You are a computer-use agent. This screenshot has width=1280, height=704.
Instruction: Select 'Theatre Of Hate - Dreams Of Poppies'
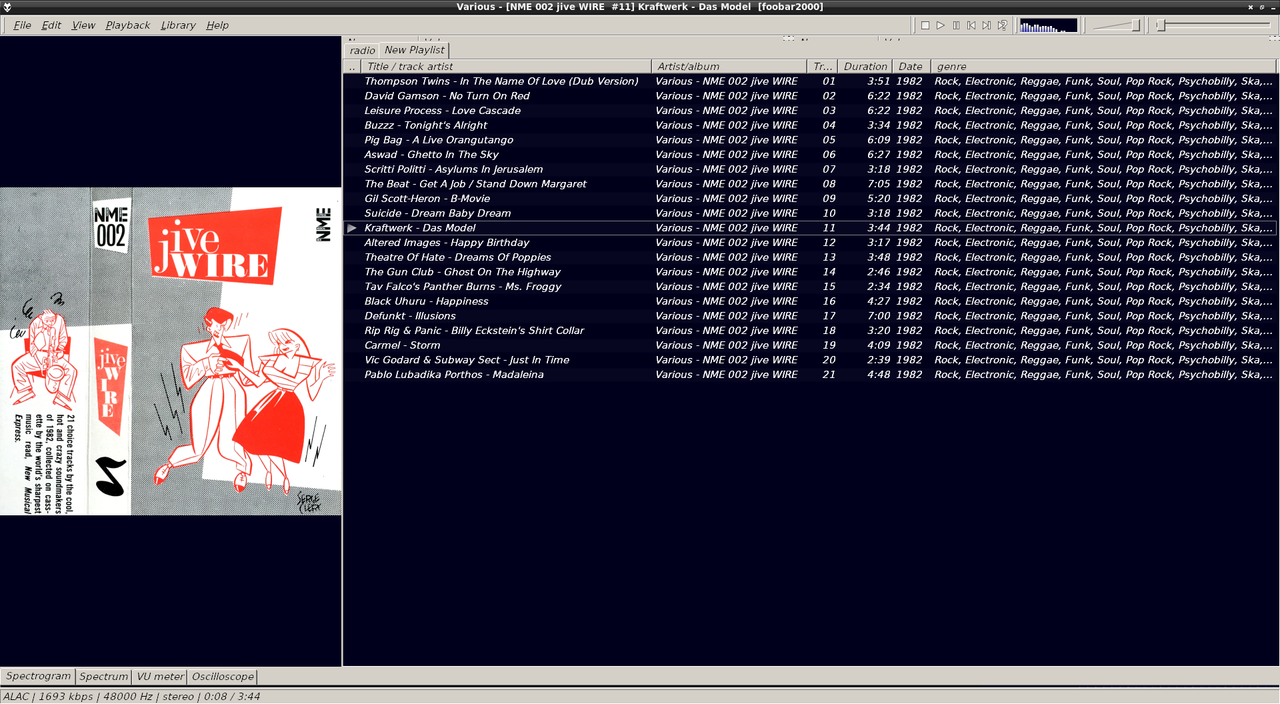(x=457, y=257)
